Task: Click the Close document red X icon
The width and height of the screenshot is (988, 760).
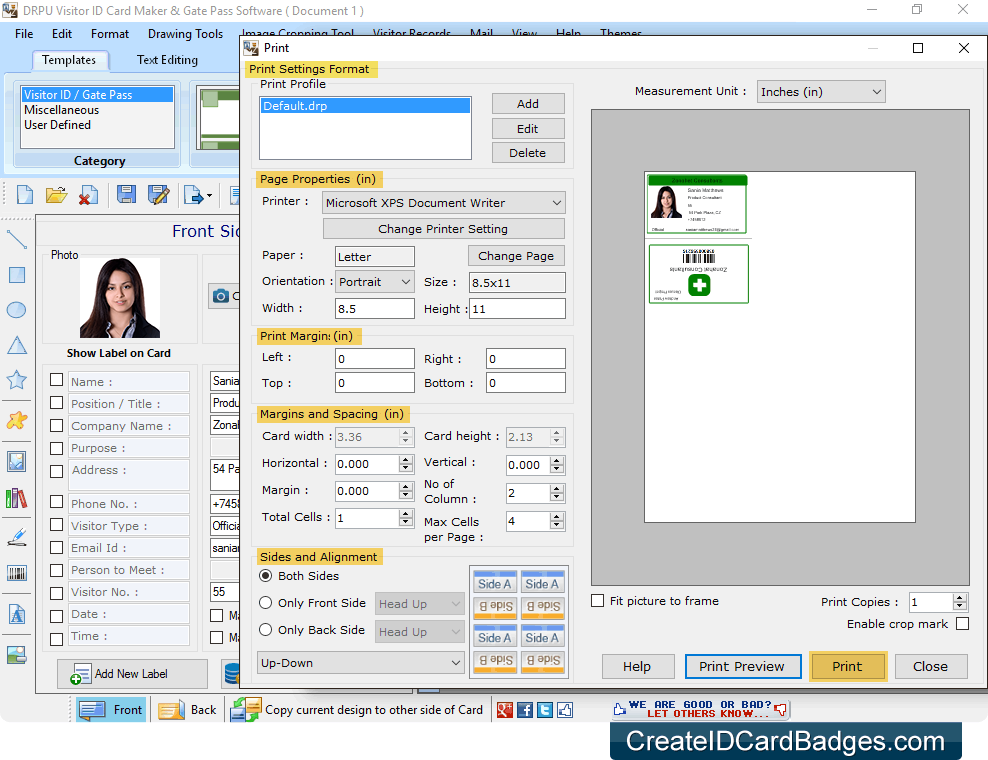Action: pos(88,195)
